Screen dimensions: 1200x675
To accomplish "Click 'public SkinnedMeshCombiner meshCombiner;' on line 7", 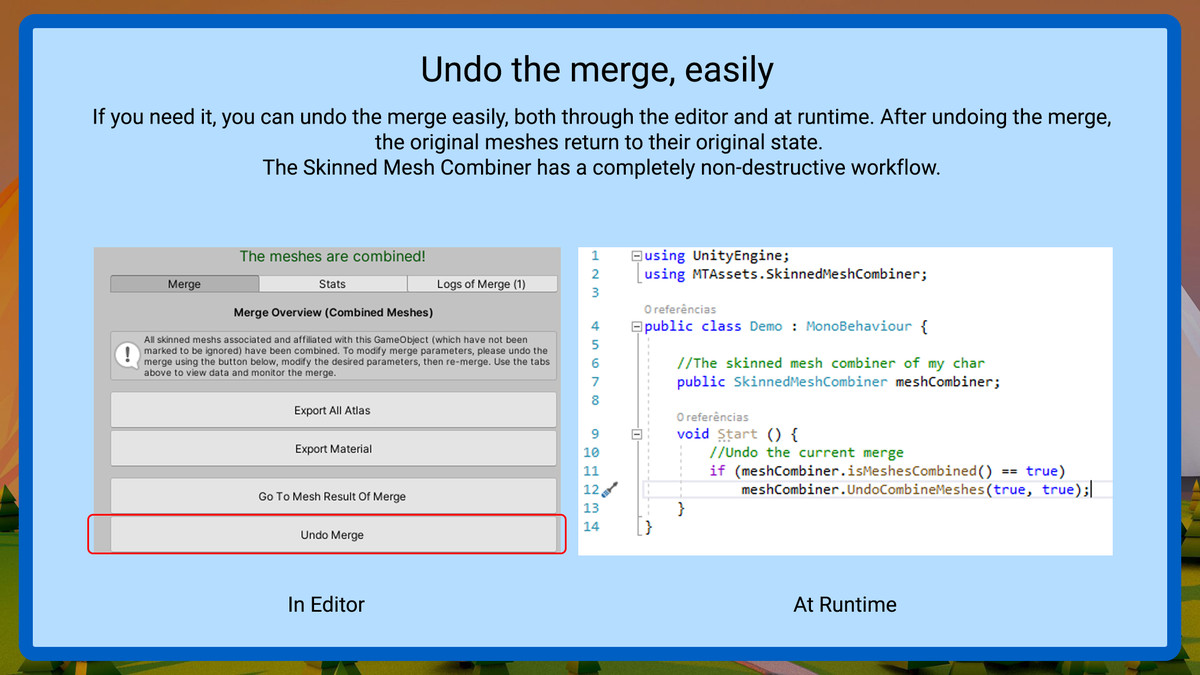I will point(838,382).
